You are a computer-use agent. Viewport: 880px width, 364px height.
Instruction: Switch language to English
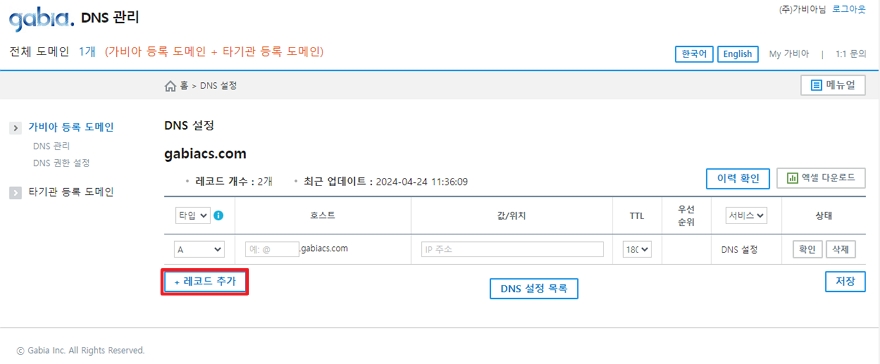(737, 54)
